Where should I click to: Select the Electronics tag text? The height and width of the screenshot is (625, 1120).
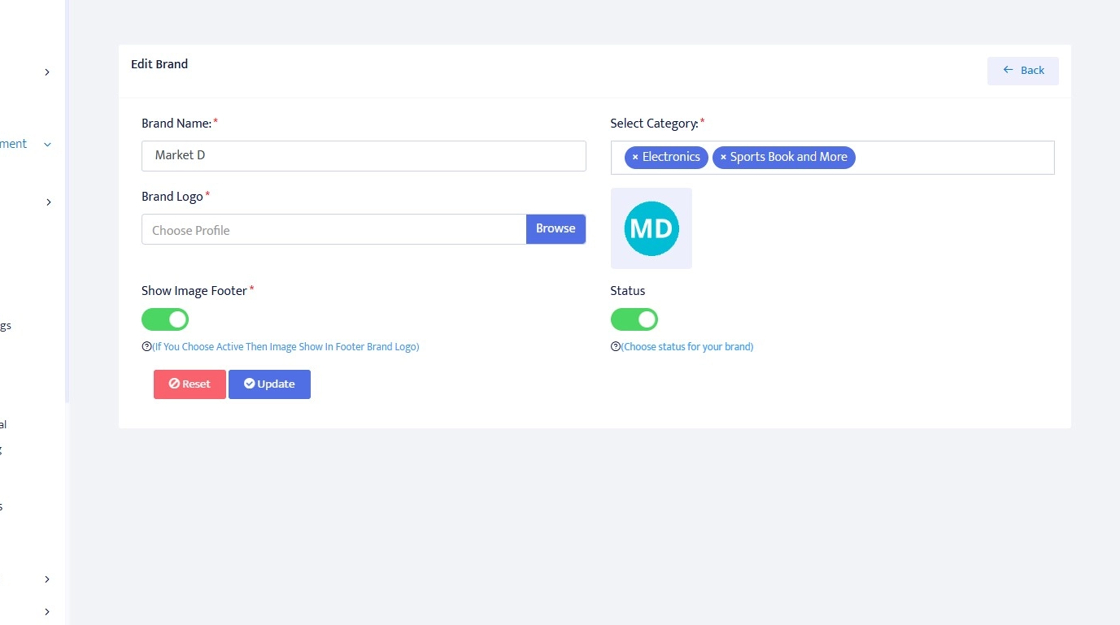[671, 157]
